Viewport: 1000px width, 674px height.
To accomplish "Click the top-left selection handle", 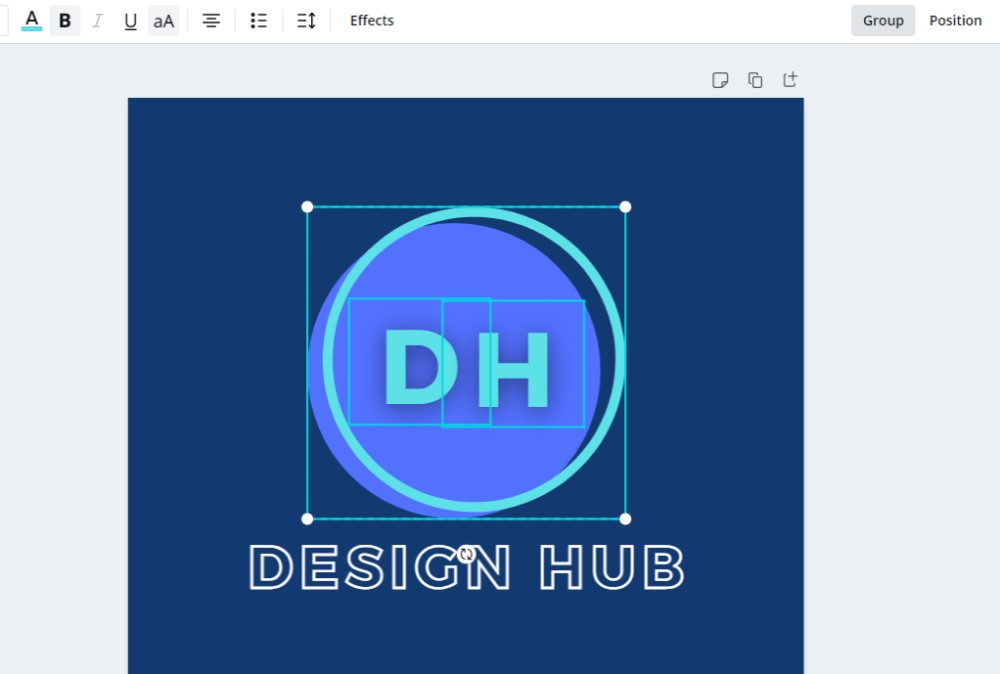I will point(307,207).
